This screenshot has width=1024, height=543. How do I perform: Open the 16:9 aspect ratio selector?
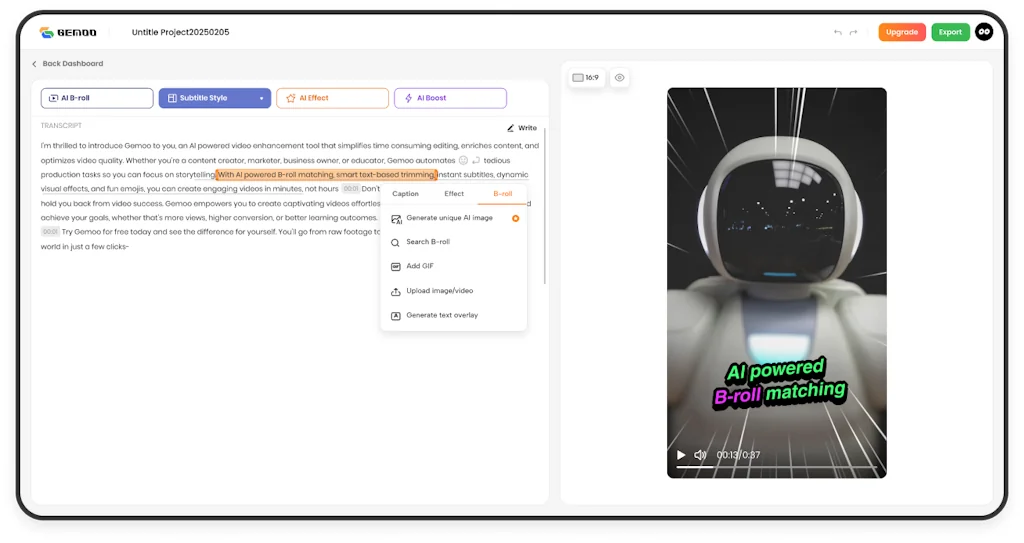586,78
